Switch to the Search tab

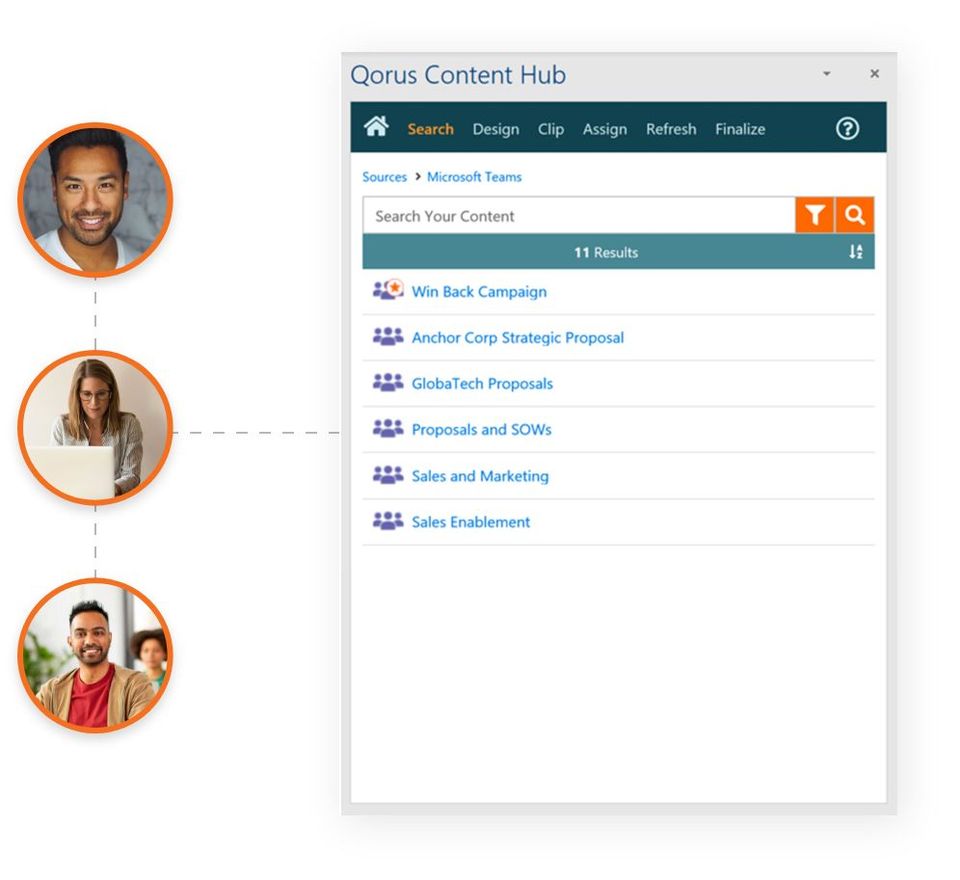tap(430, 129)
